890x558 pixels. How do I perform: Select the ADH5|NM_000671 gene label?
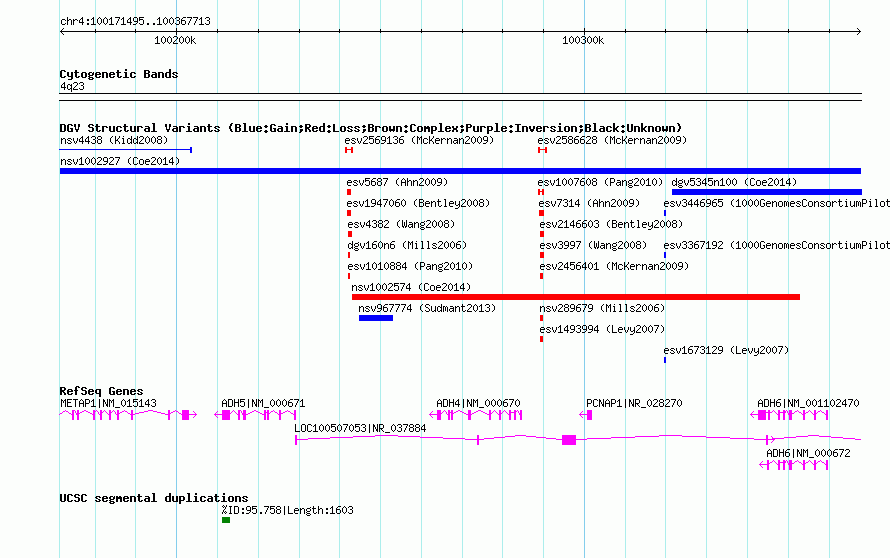[x=263, y=404]
